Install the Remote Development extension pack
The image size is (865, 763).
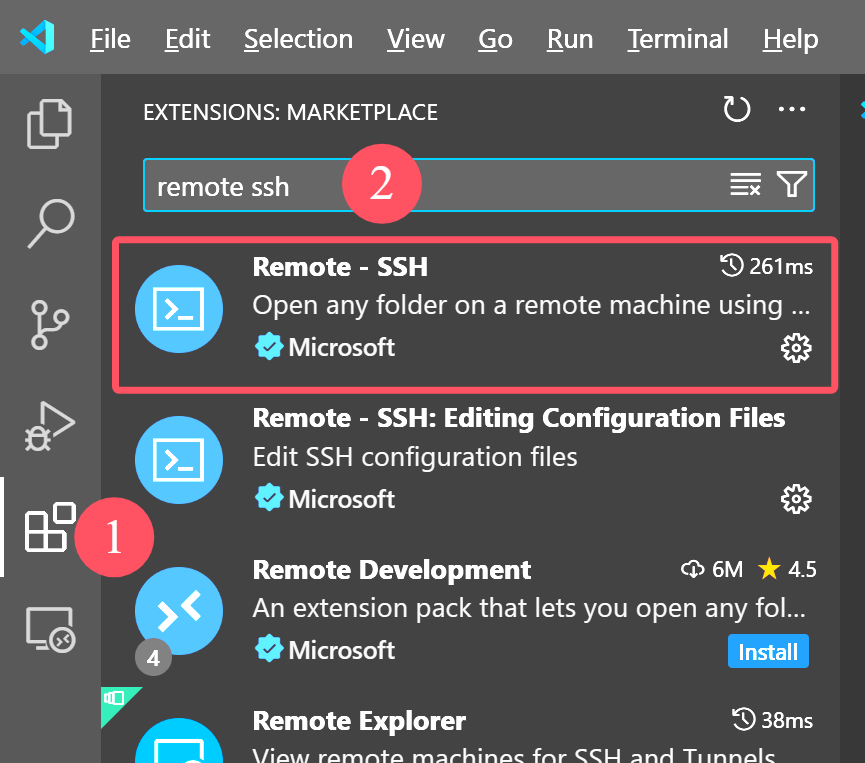(768, 652)
